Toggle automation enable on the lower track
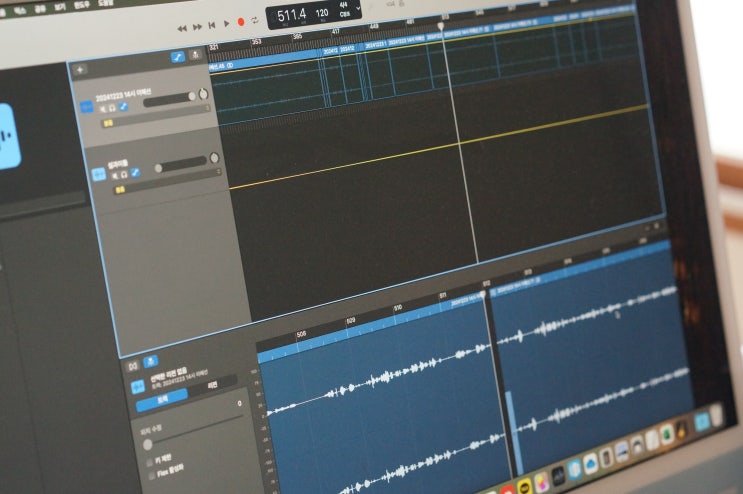Screen dimensions: 743x494 point(135,172)
